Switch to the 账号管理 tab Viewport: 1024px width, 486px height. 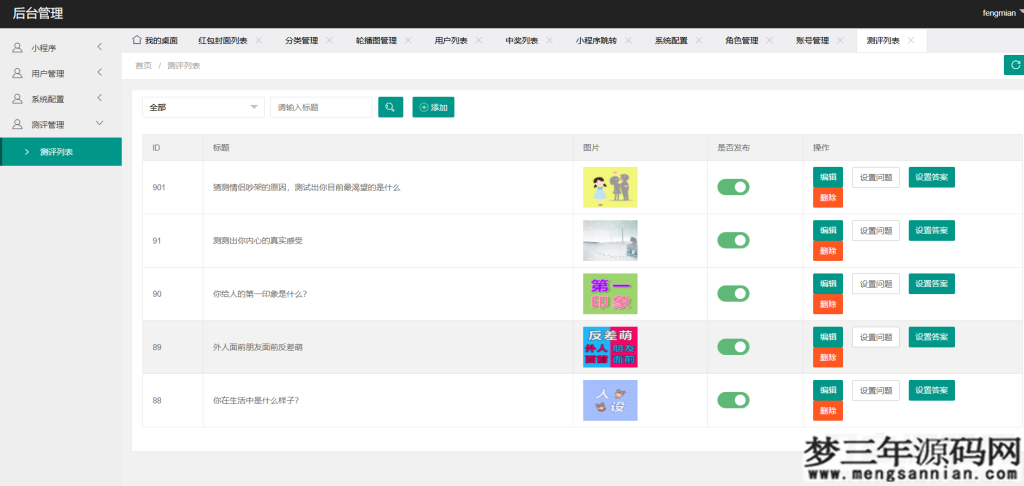(812, 40)
